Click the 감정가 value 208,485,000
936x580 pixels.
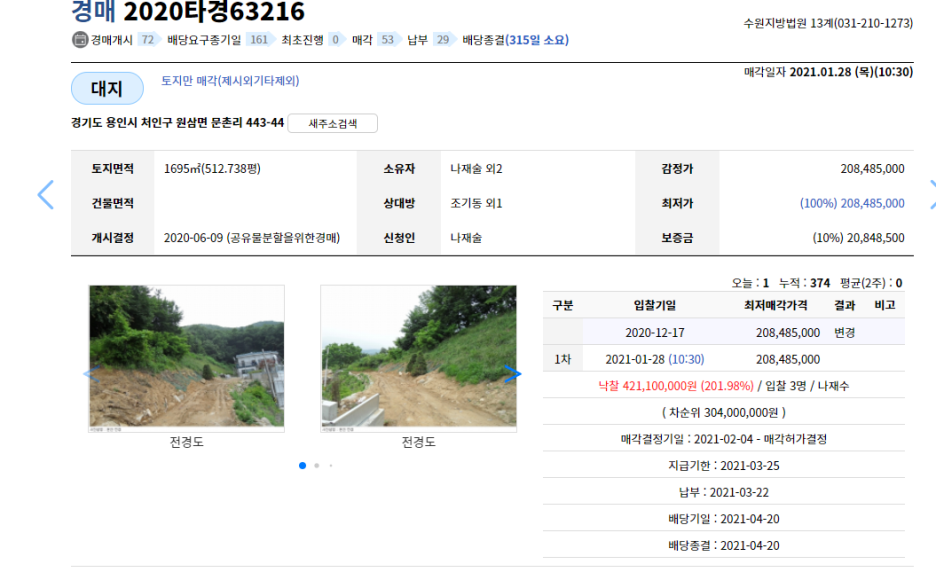[x=872, y=169]
